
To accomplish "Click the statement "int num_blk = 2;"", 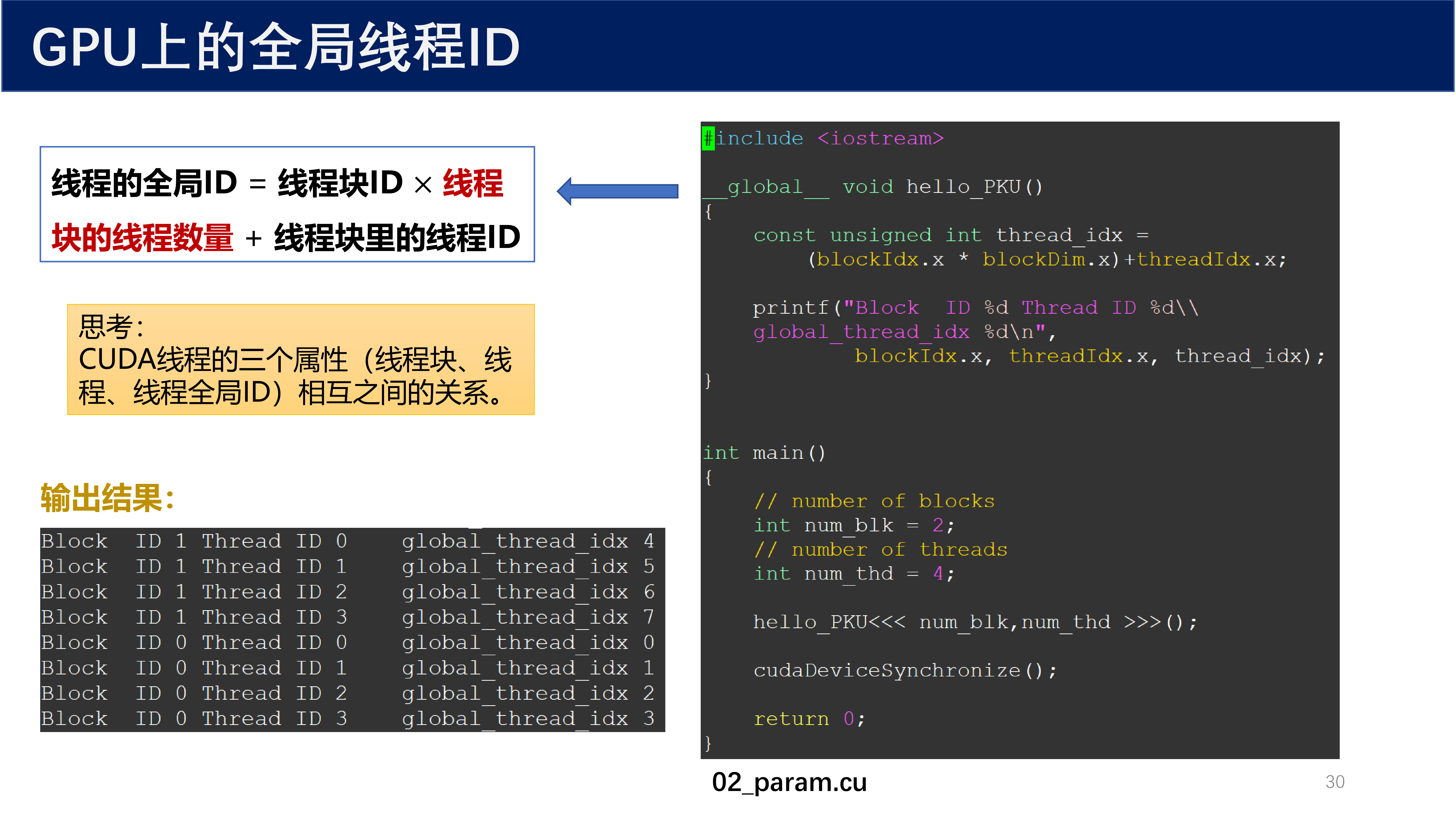I will [x=855, y=526].
